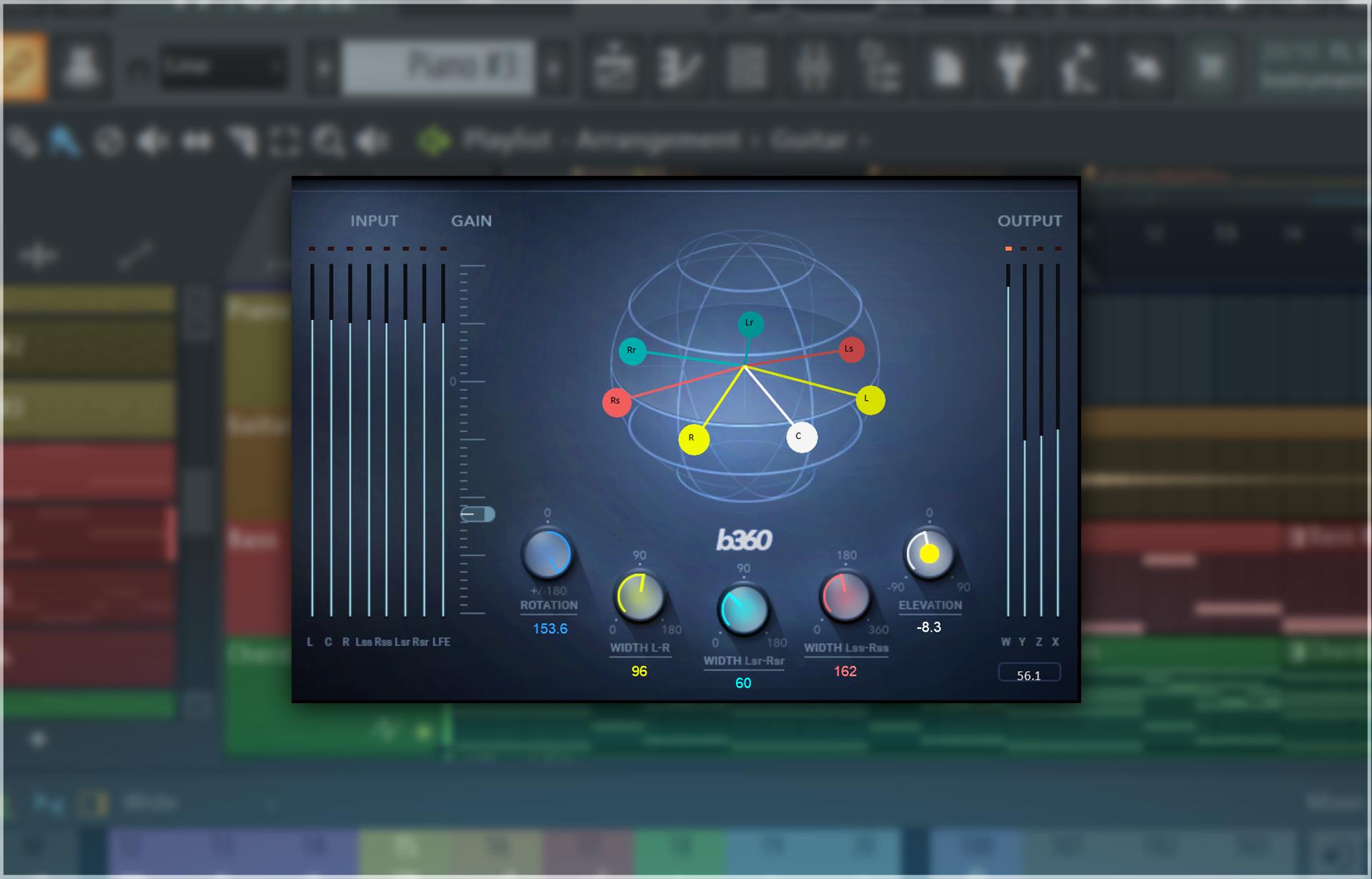Image resolution: width=1372 pixels, height=879 pixels.
Task: Click the INPUT section label
Action: click(x=374, y=221)
